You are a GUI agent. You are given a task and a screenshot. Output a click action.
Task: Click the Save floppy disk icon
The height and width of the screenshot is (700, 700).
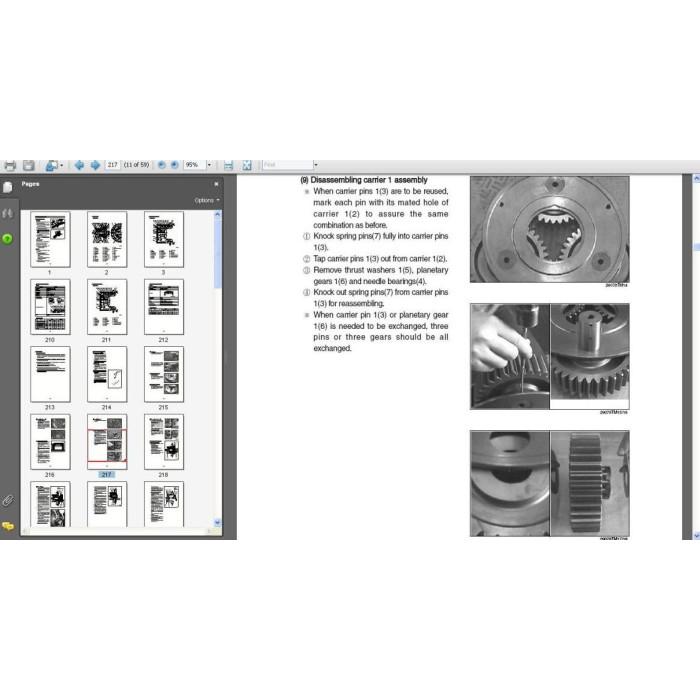29,166
